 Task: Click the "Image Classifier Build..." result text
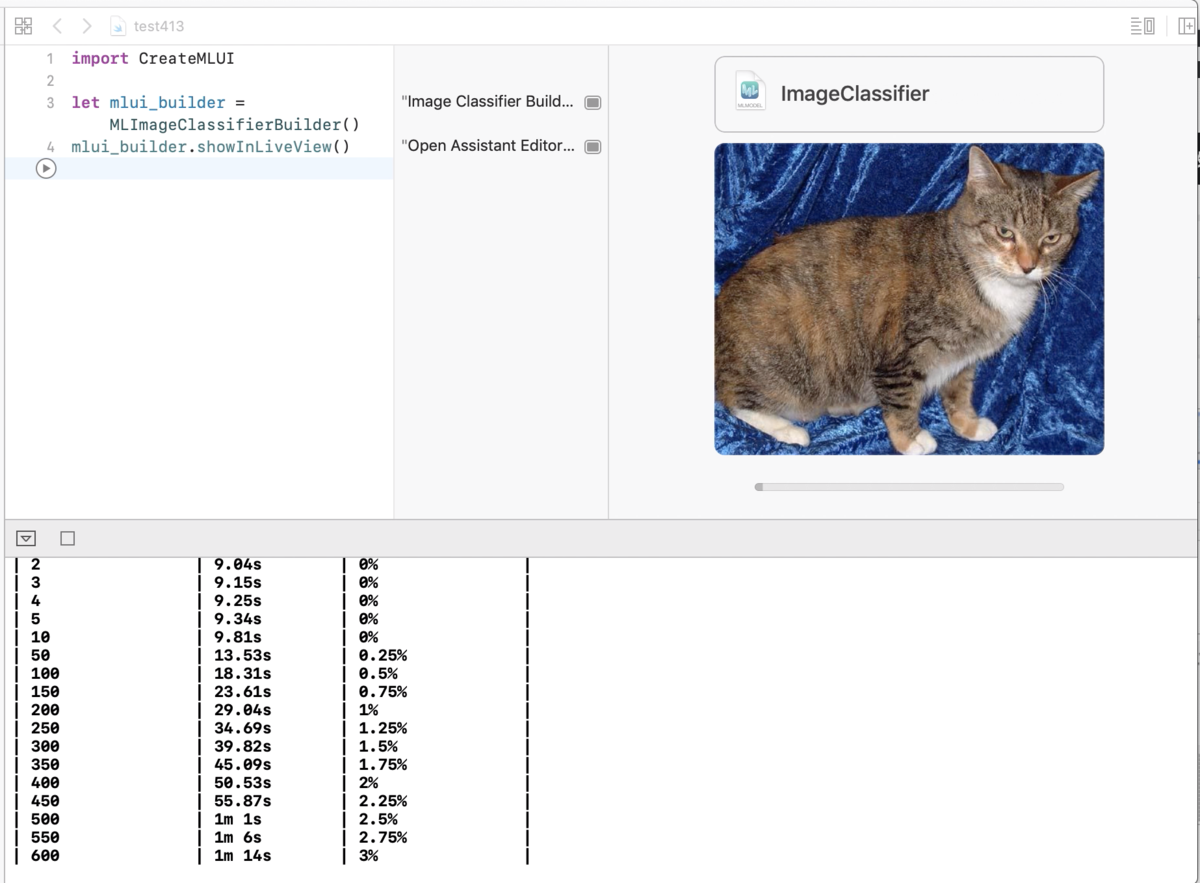click(488, 102)
